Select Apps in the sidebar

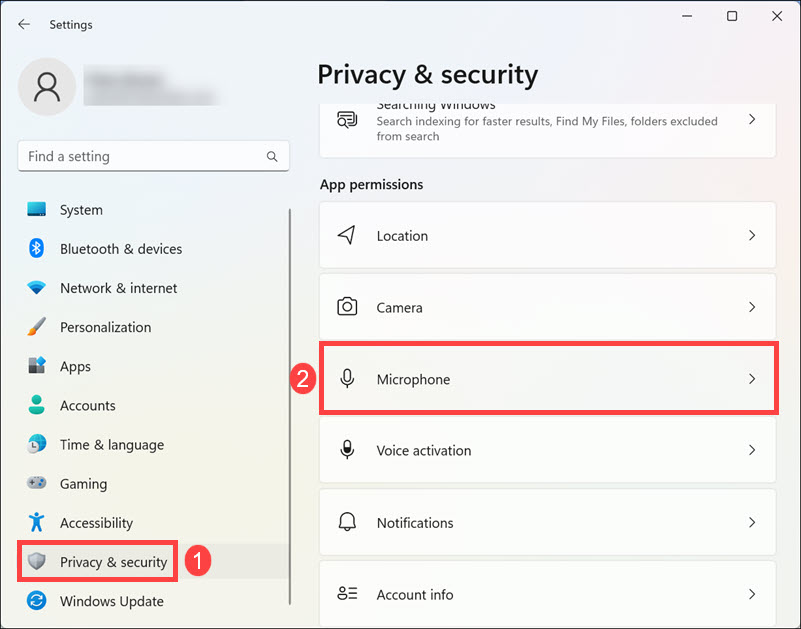(75, 367)
